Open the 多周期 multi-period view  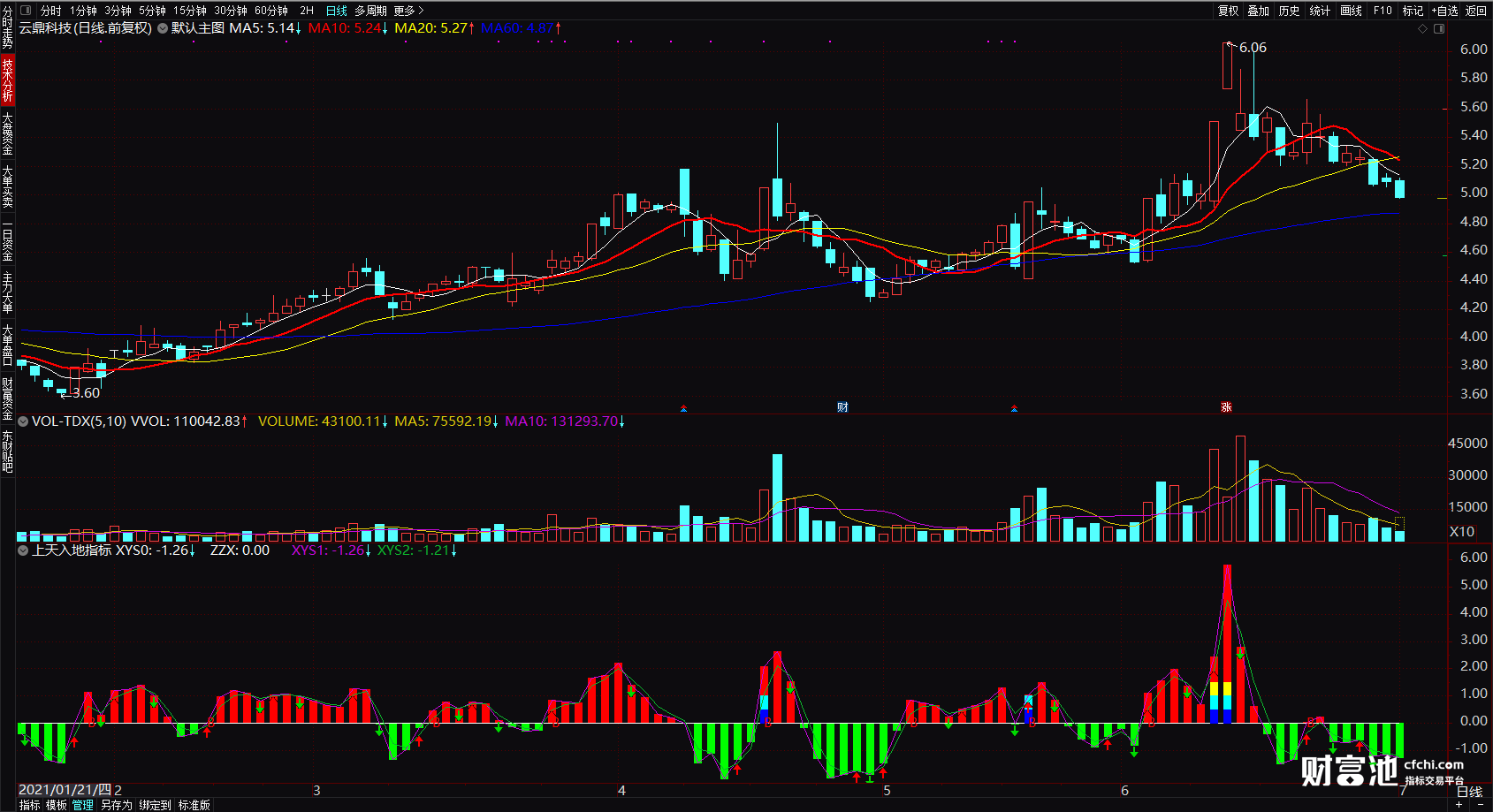(370, 11)
